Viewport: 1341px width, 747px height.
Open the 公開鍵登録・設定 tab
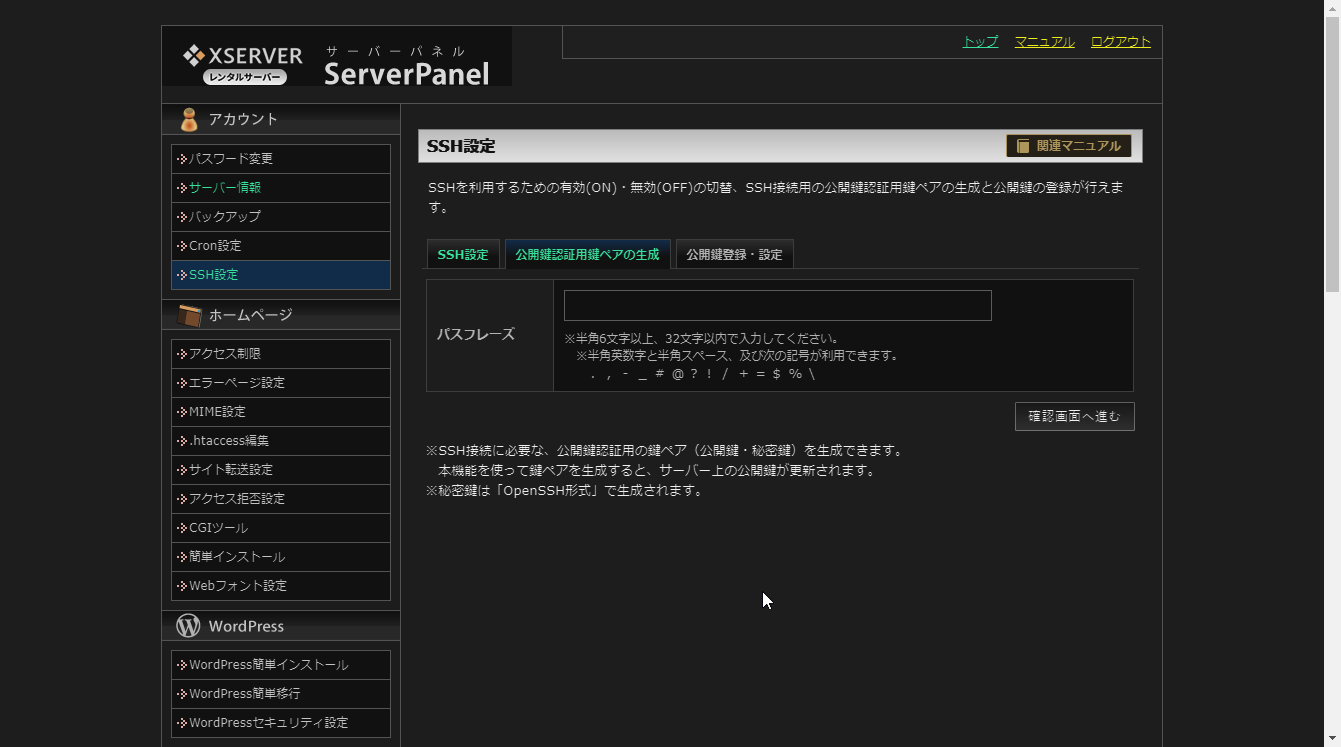tap(734, 255)
